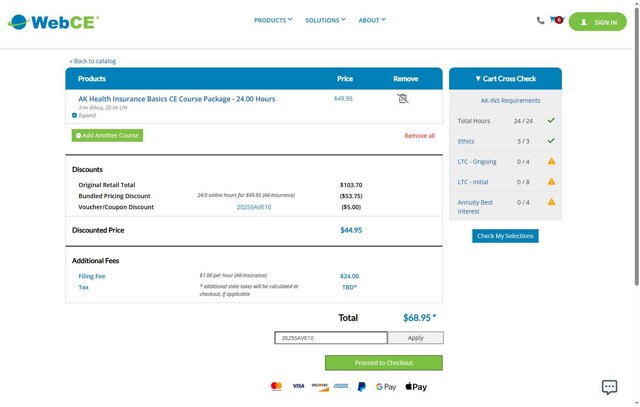Viewport: 640px width, 407px height.
Task: Open the shopping cart icon
Action: click(557, 20)
